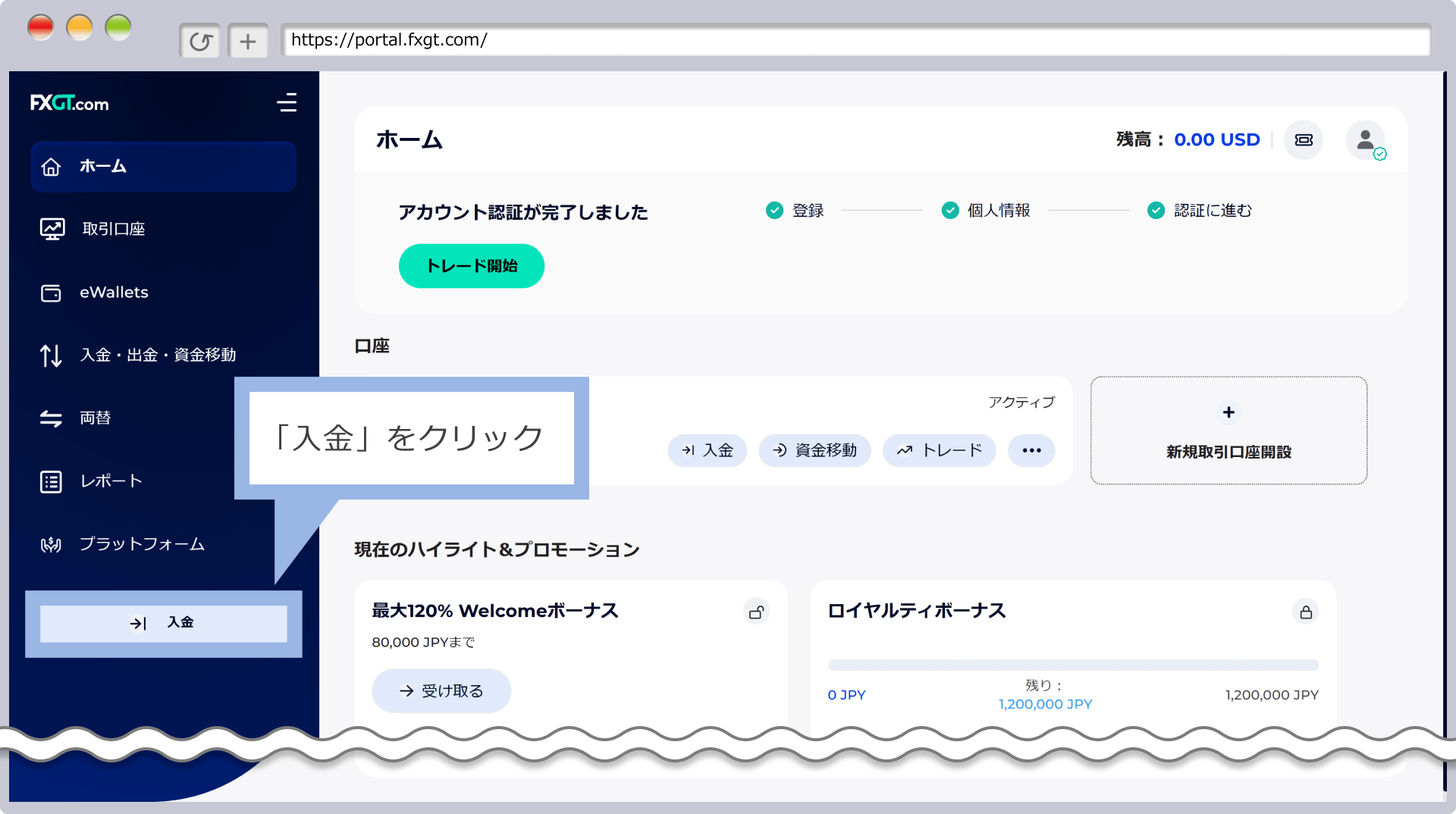Click the 入金 button in the account row
The width and height of the screenshot is (1456, 814).
coord(707,450)
